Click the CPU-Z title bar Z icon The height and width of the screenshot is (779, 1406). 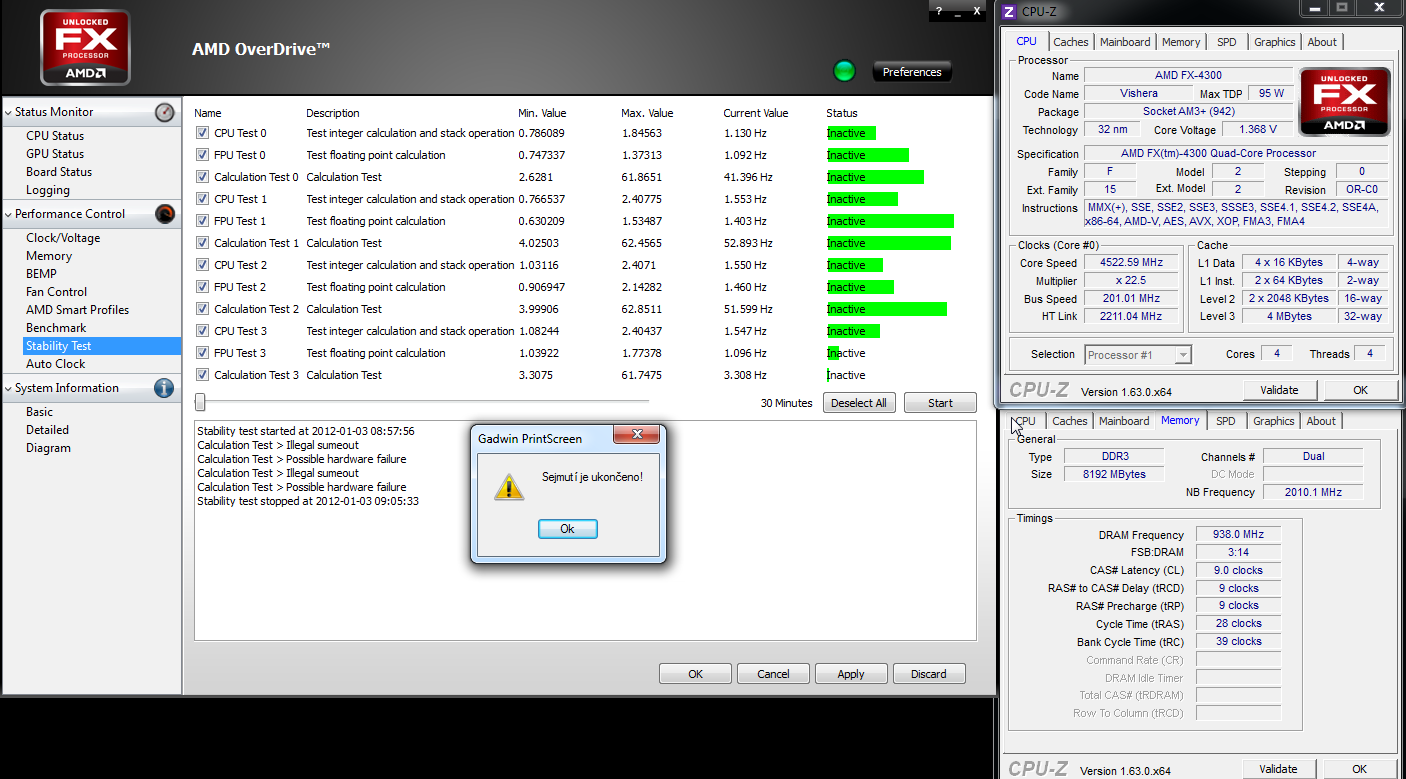click(x=1009, y=11)
